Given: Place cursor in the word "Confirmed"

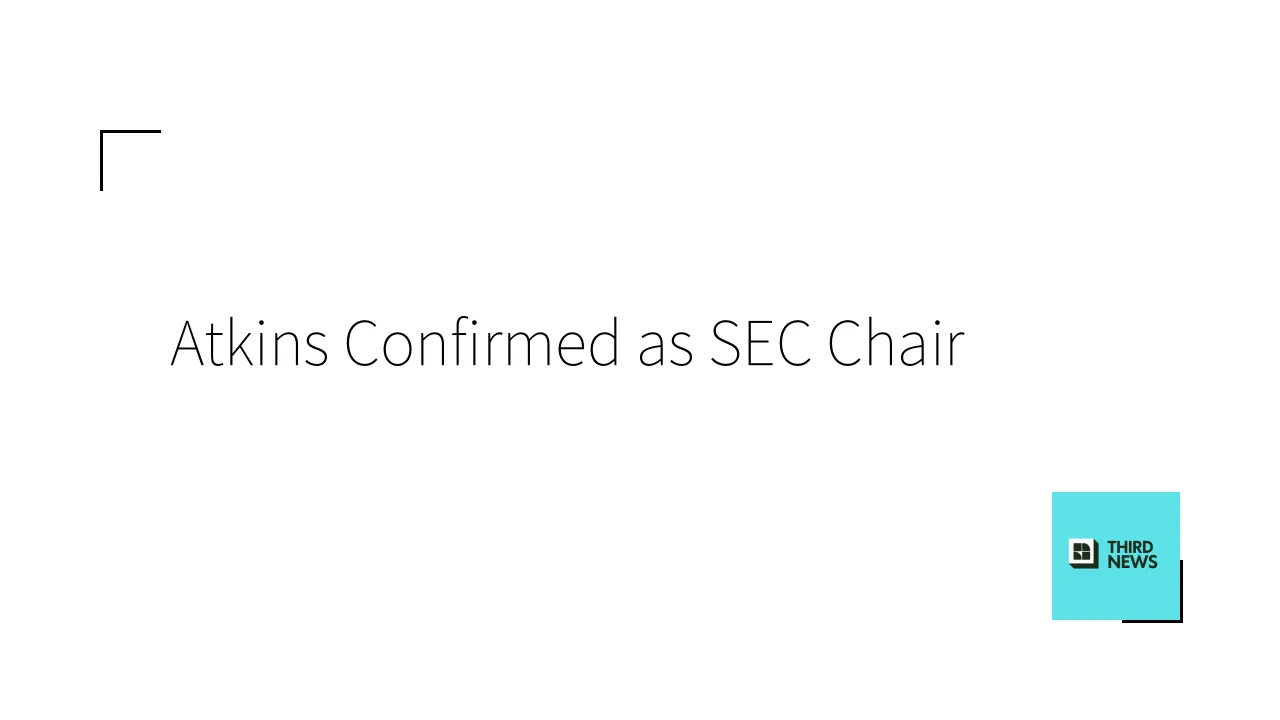Looking at the screenshot, I should point(482,343).
